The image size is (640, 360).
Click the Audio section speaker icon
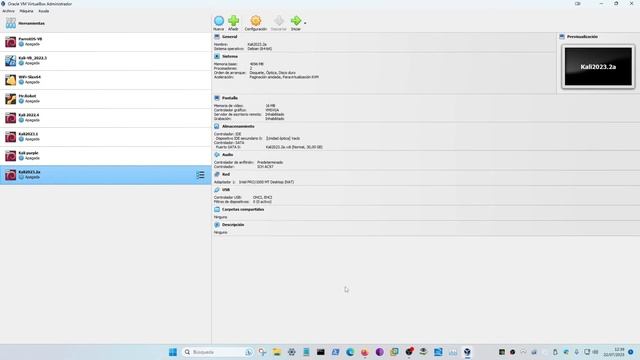pyautogui.click(x=217, y=155)
